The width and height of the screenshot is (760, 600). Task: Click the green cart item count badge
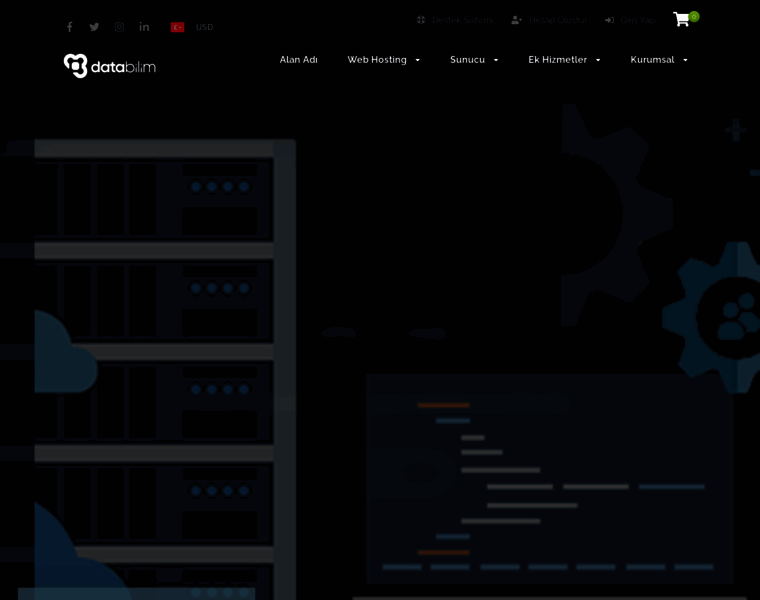pos(694,16)
